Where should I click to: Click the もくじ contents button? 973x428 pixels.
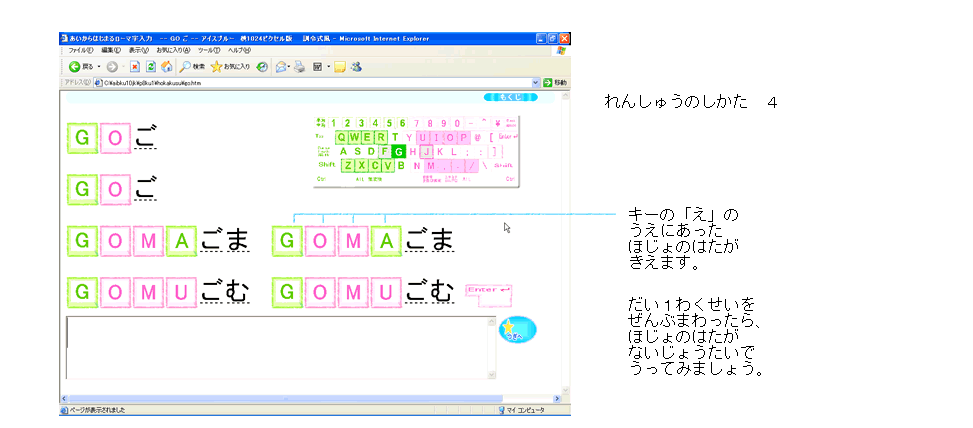[510, 97]
